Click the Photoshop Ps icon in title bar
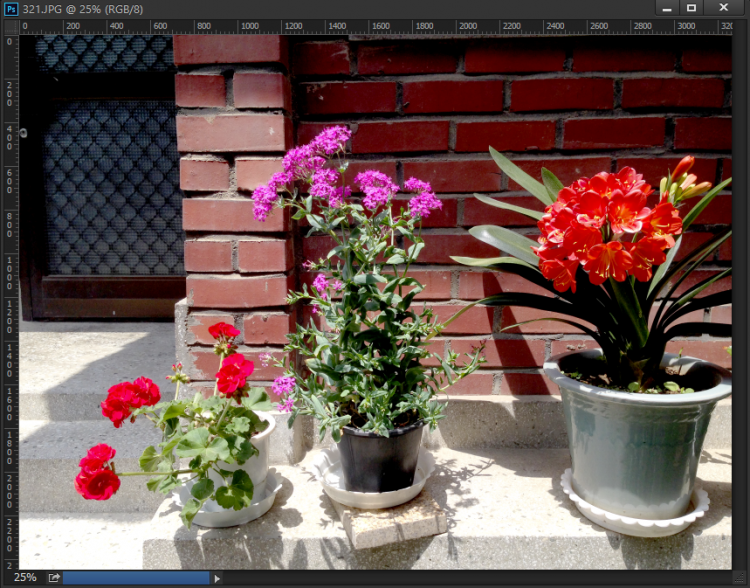The image size is (750, 588). (x=11, y=8)
